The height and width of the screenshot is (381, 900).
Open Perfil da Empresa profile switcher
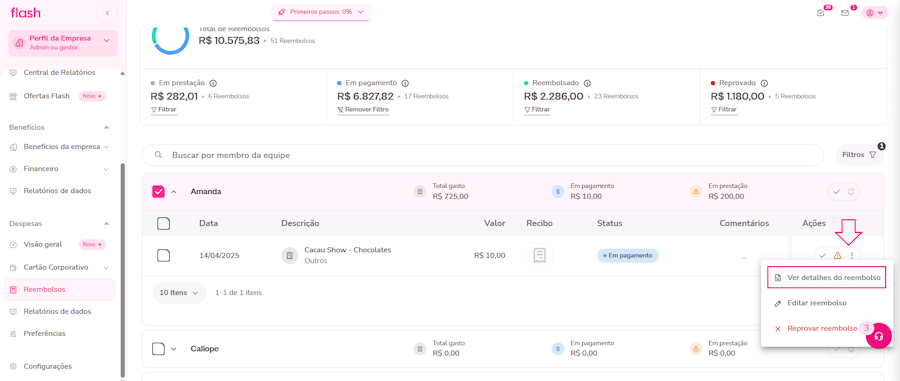[x=63, y=42]
